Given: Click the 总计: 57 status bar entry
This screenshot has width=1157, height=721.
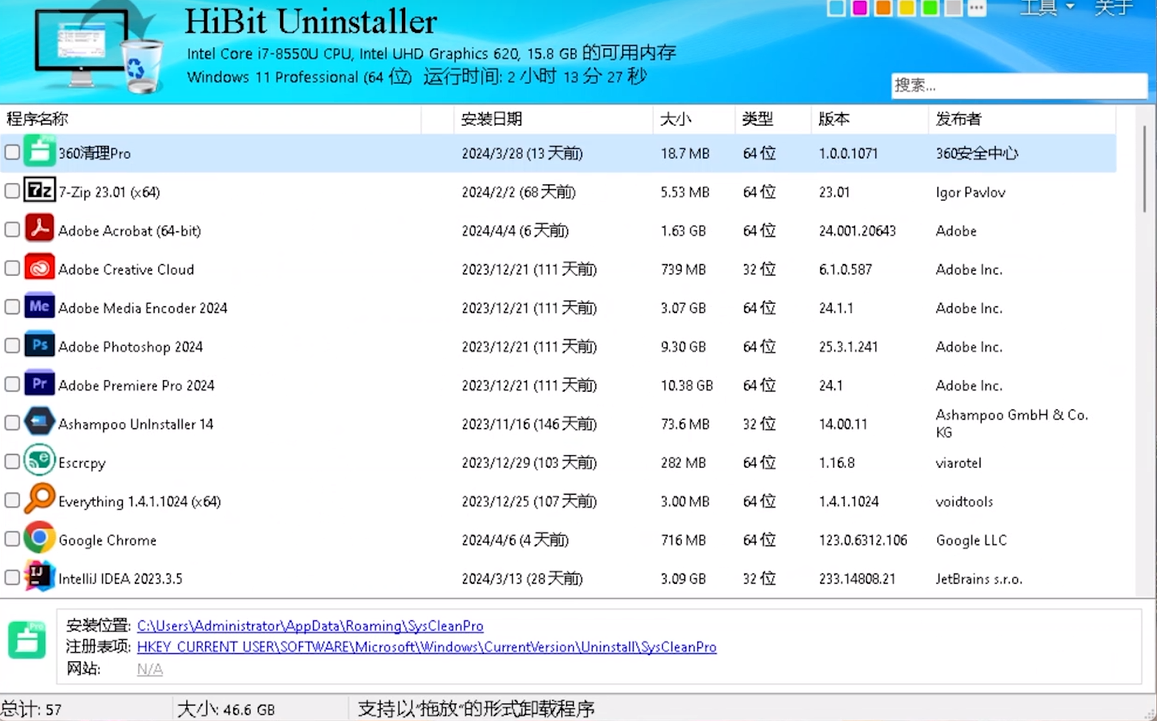Looking at the screenshot, I should click(x=31, y=709).
